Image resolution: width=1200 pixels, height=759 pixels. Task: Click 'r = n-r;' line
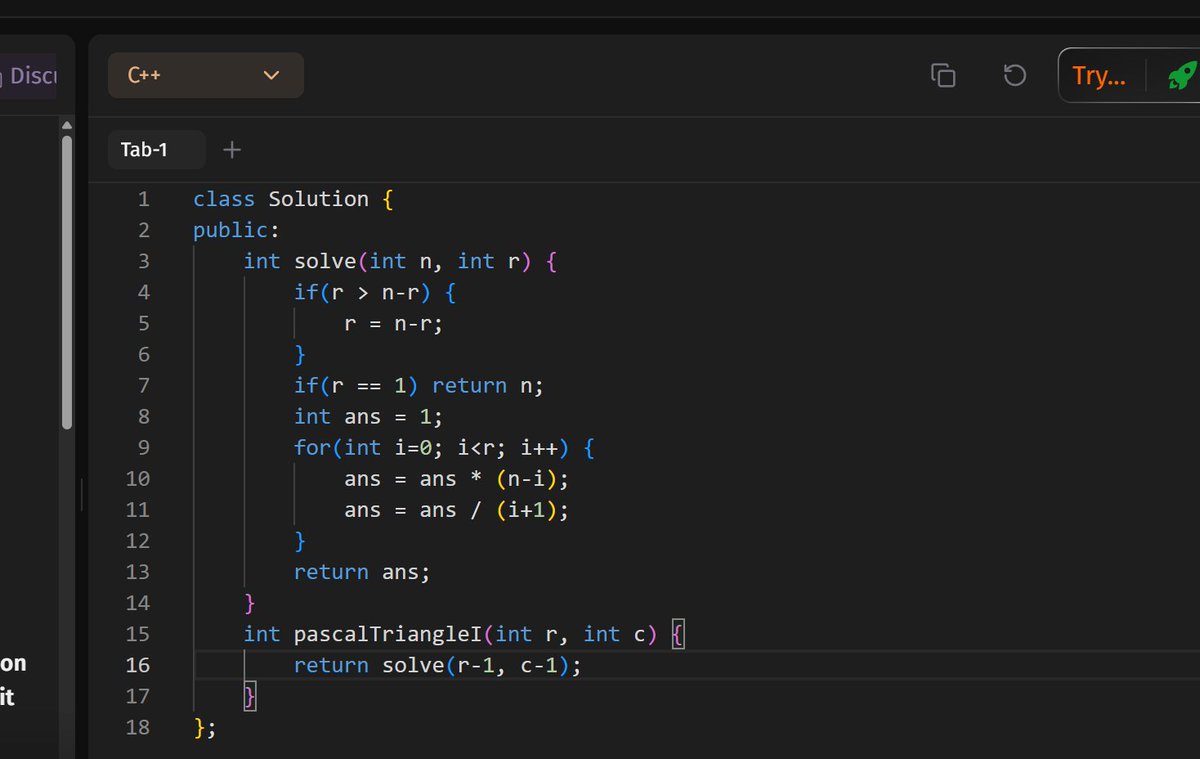pyautogui.click(x=393, y=323)
